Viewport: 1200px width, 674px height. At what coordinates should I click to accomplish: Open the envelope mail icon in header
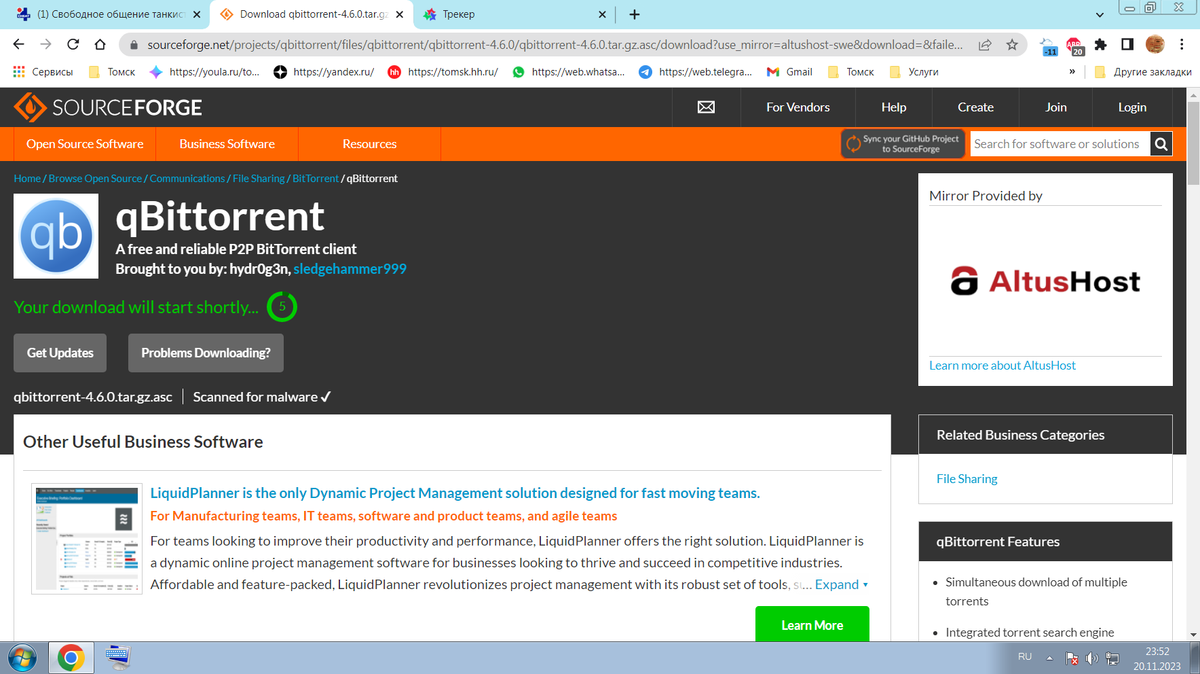(705, 107)
